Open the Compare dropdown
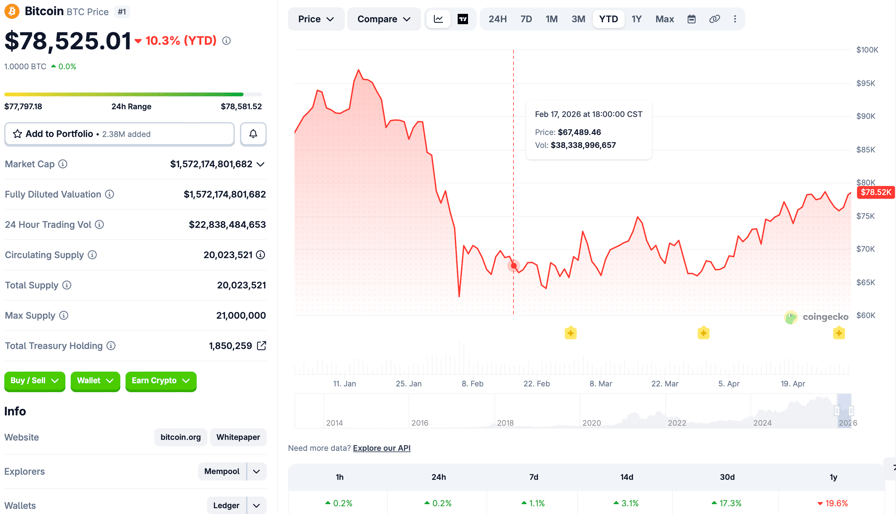The height and width of the screenshot is (514, 896). (x=384, y=19)
